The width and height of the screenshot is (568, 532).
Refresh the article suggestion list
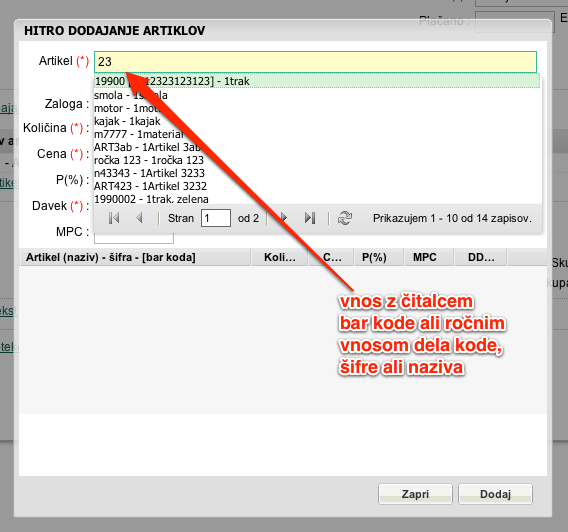(344, 218)
